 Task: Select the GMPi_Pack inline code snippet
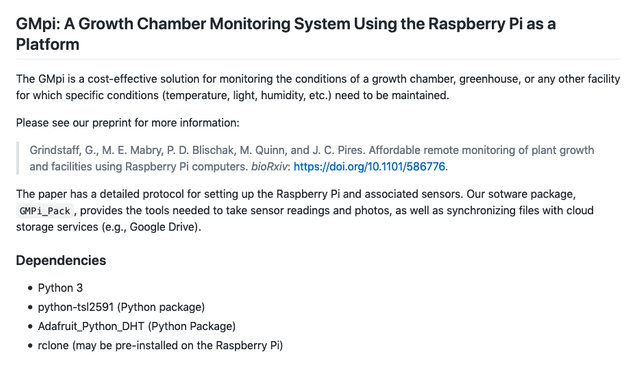(45, 211)
